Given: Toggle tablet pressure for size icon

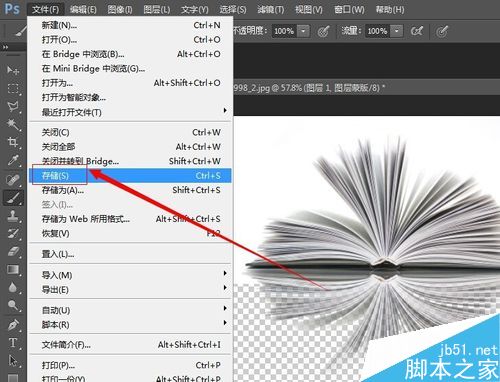Looking at the screenshot, I should pos(442,31).
